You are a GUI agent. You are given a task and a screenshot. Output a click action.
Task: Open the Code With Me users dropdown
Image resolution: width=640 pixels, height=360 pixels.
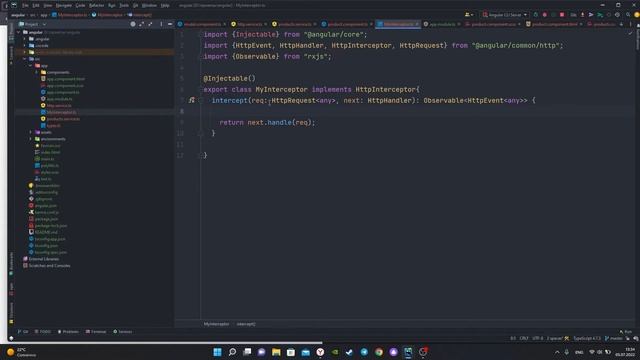[469, 15]
